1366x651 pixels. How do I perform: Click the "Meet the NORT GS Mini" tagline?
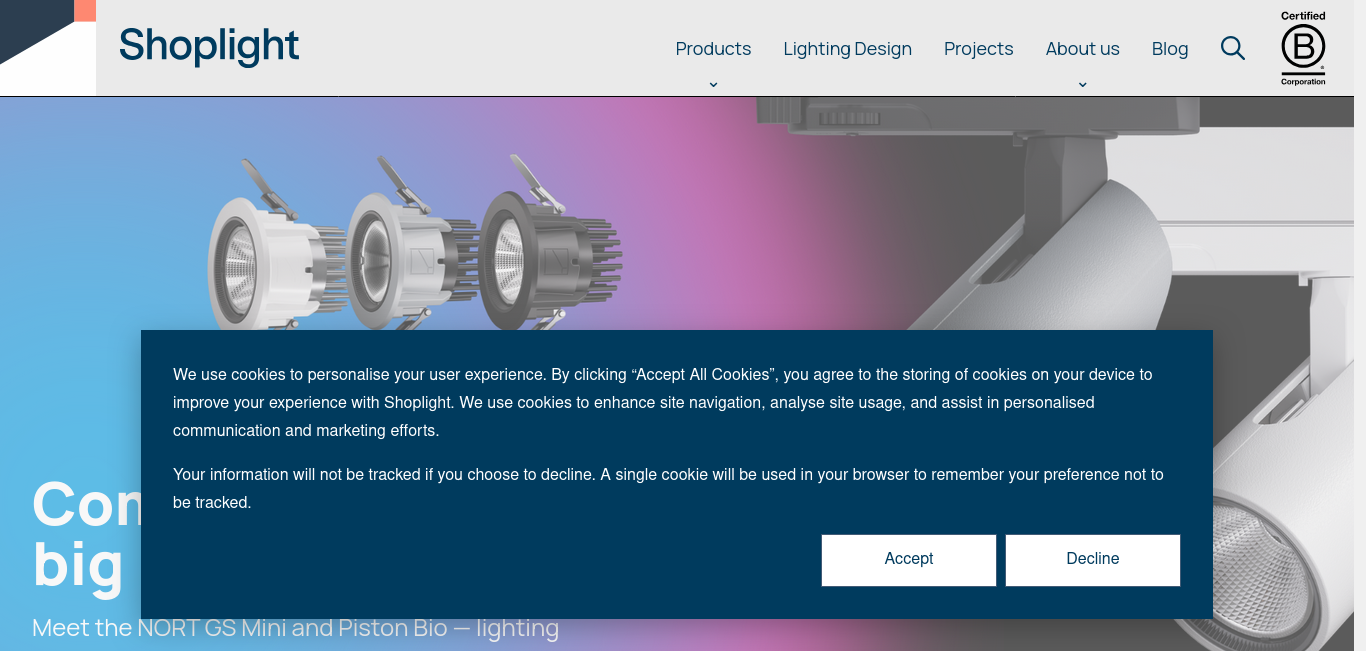point(295,628)
